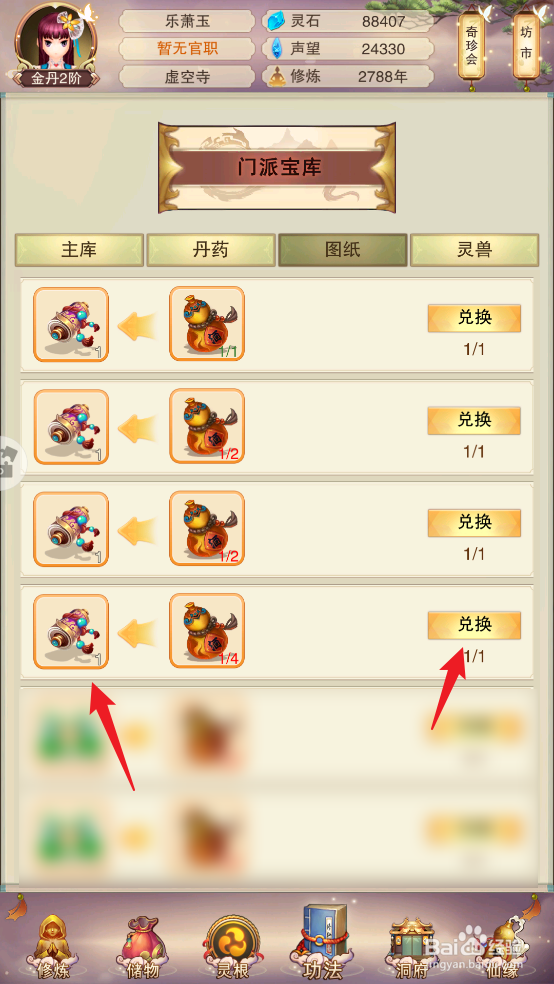Switch to the 灵兽 tab
Image resolution: width=554 pixels, height=984 pixels.
(474, 250)
